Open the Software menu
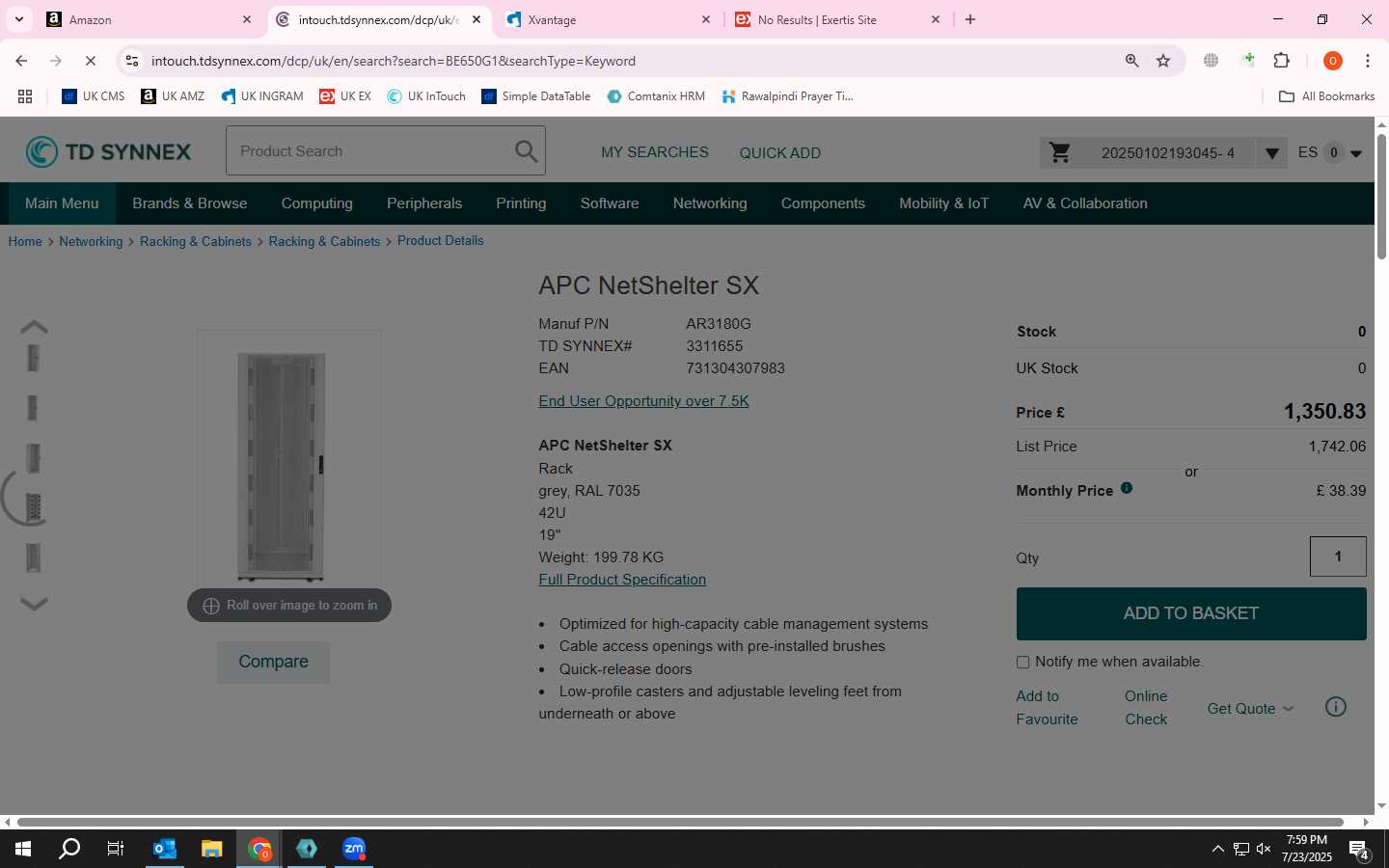This screenshot has width=1389, height=868. click(610, 203)
